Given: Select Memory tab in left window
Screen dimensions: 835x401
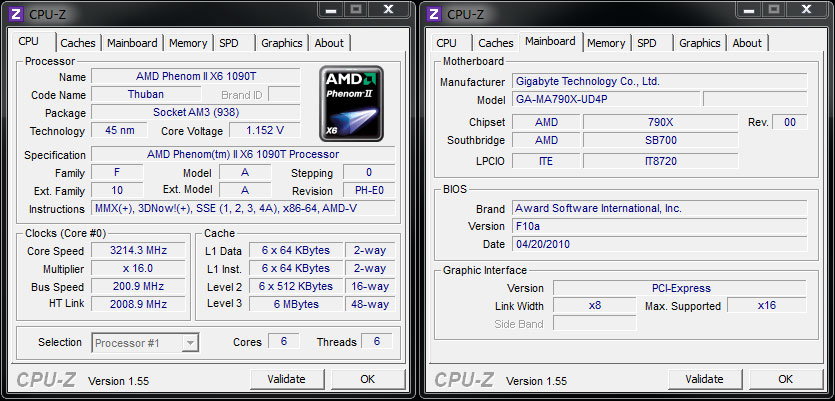Looking at the screenshot, I should [188, 43].
